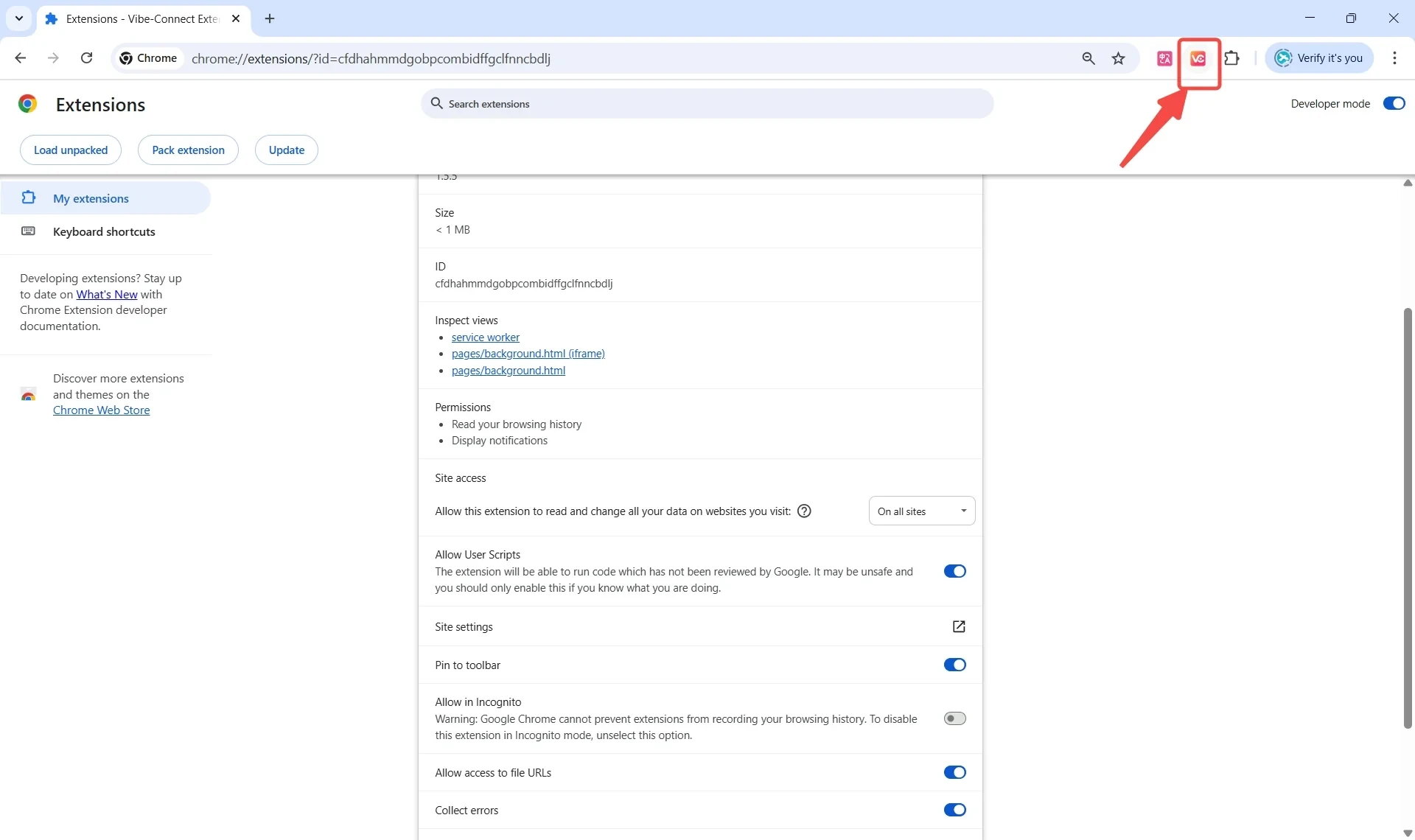Click into the Search extensions field
This screenshot has width=1415, height=840.
click(707, 104)
